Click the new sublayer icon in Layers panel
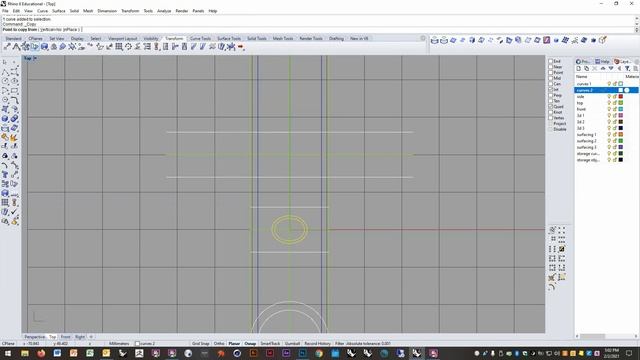 coord(587,69)
